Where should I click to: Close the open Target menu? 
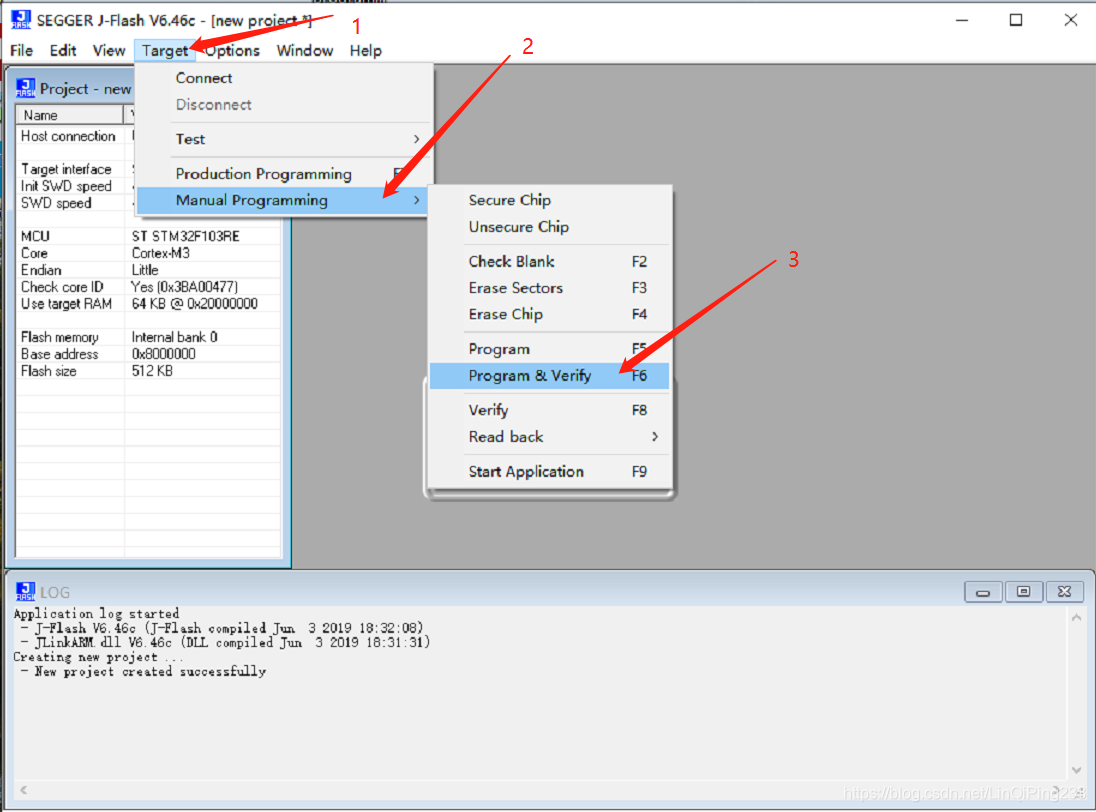pyautogui.click(x=165, y=50)
